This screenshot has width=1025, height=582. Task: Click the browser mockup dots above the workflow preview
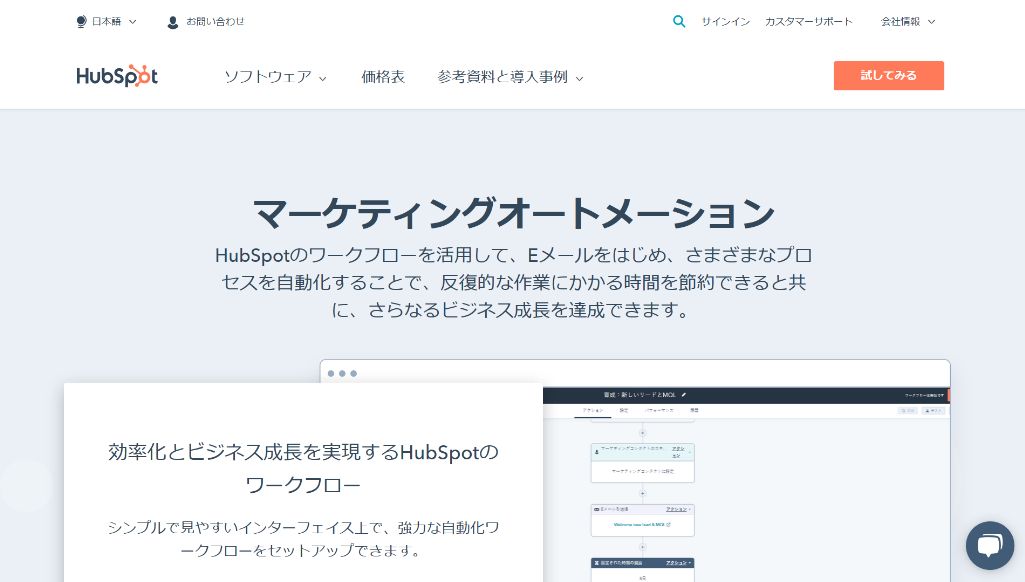click(x=342, y=373)
